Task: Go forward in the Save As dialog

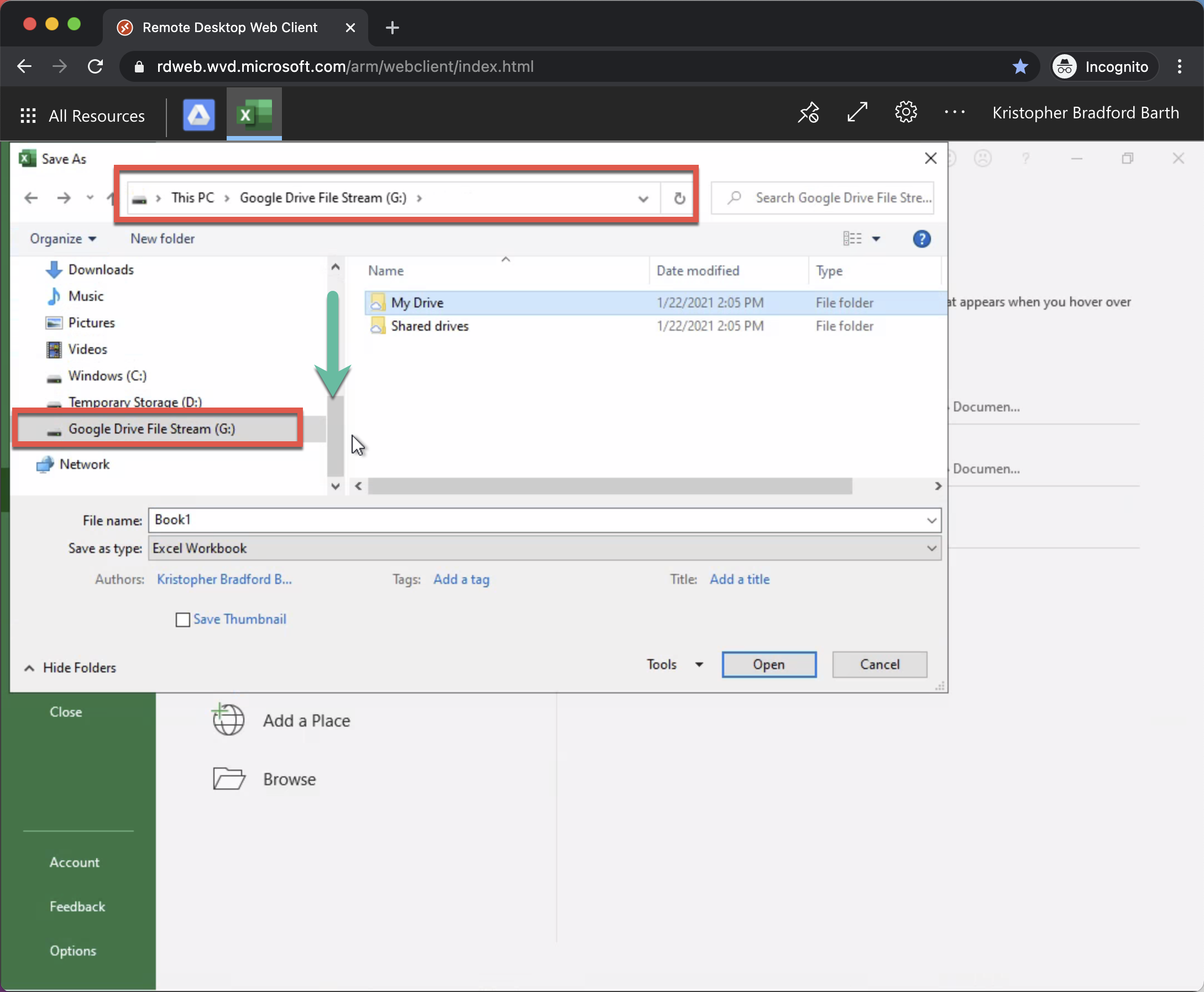Action: [64, 198]
